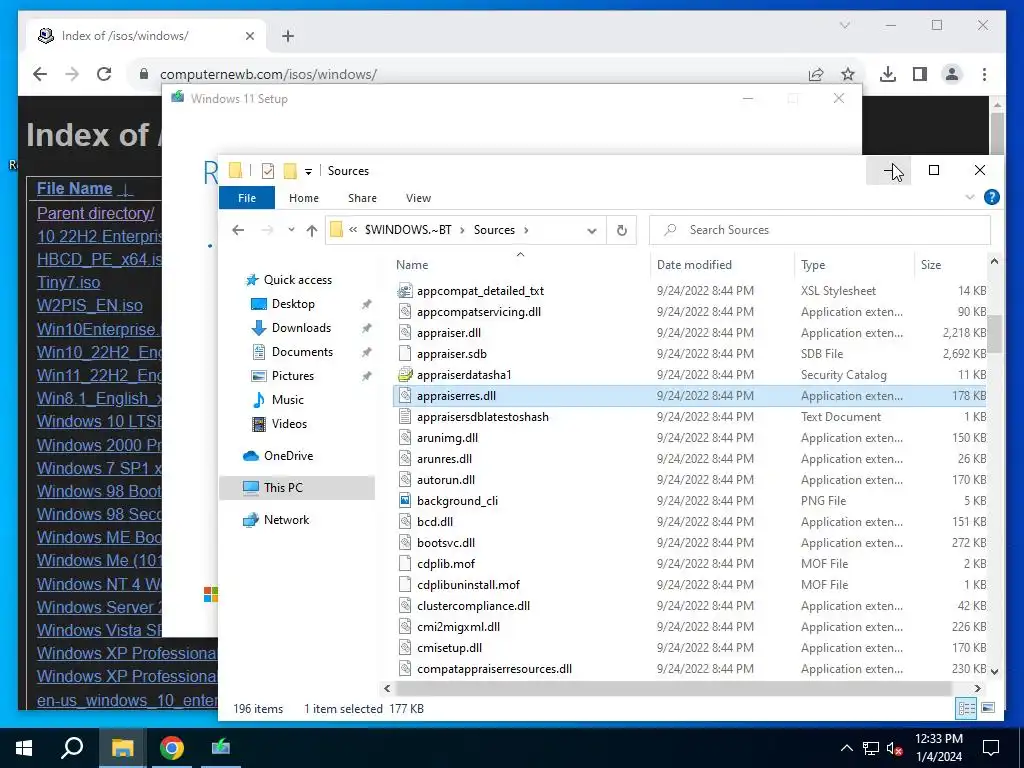Open the Share ribbon tab
This screenshot has width=1024, height=768.
pos(362,198)
